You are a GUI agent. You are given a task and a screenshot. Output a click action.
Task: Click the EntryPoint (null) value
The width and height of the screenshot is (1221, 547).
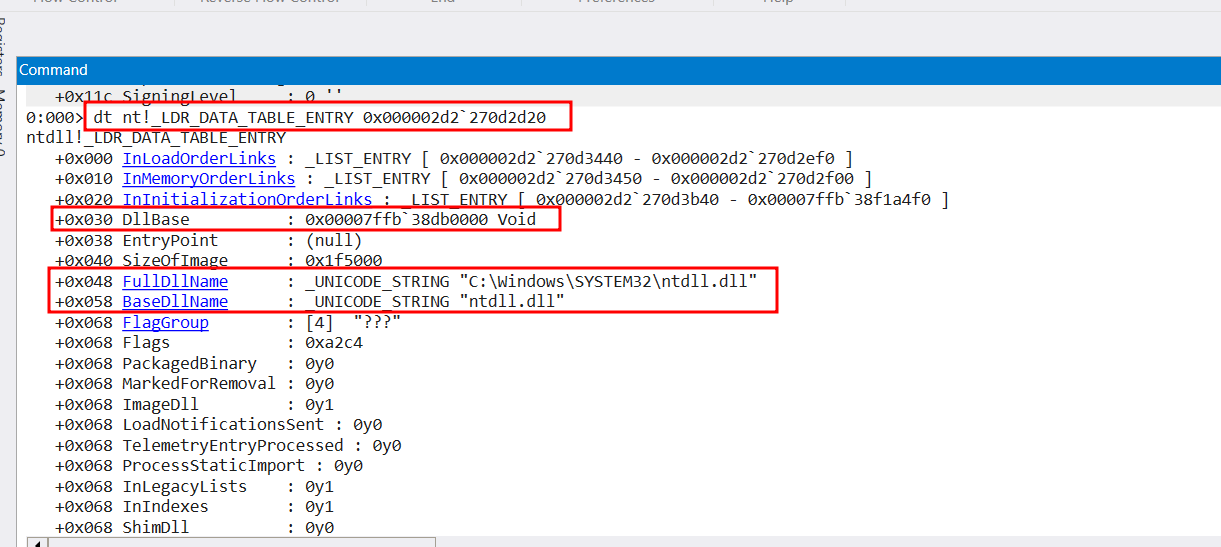point(333,240)
